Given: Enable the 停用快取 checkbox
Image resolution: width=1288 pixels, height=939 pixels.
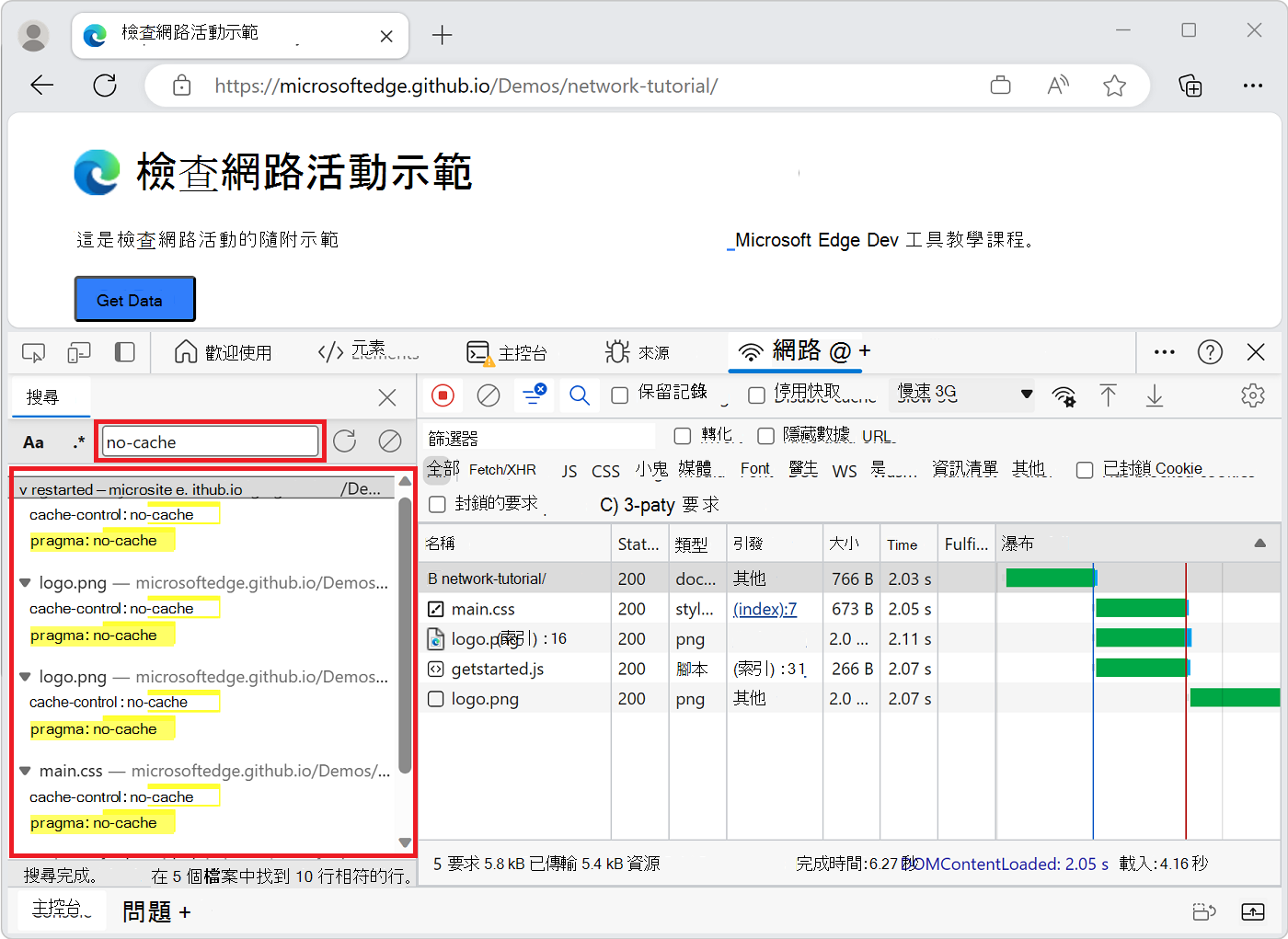Looking at the screenshot, I should pos(756,394).
